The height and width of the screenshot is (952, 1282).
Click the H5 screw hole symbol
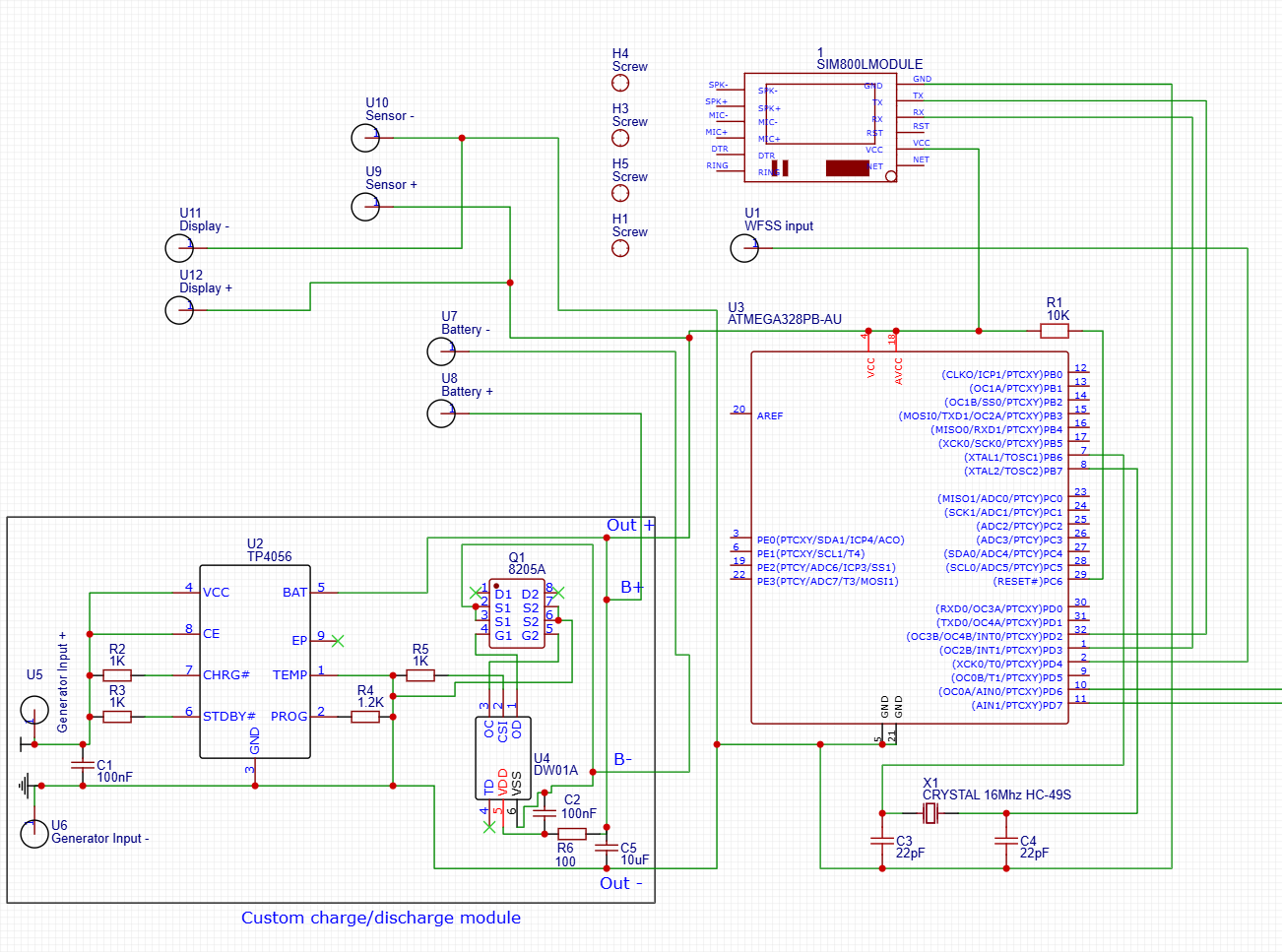point(620,193)
